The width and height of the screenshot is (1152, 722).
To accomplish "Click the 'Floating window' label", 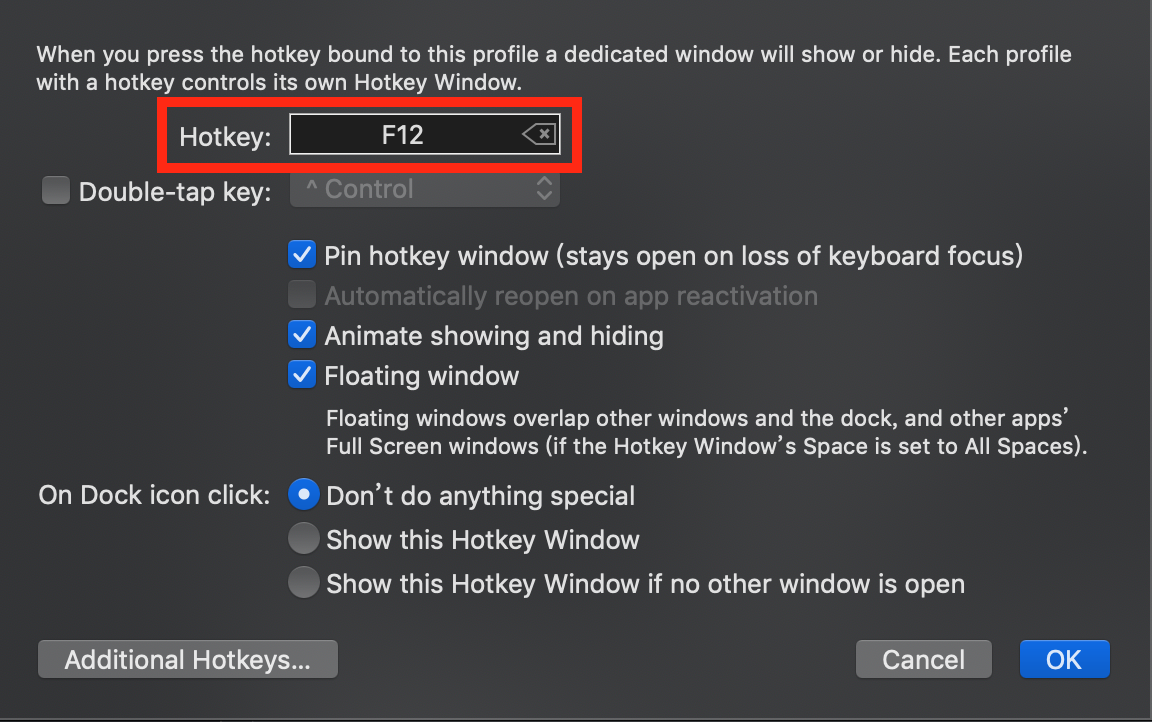I will click(420, 375).
